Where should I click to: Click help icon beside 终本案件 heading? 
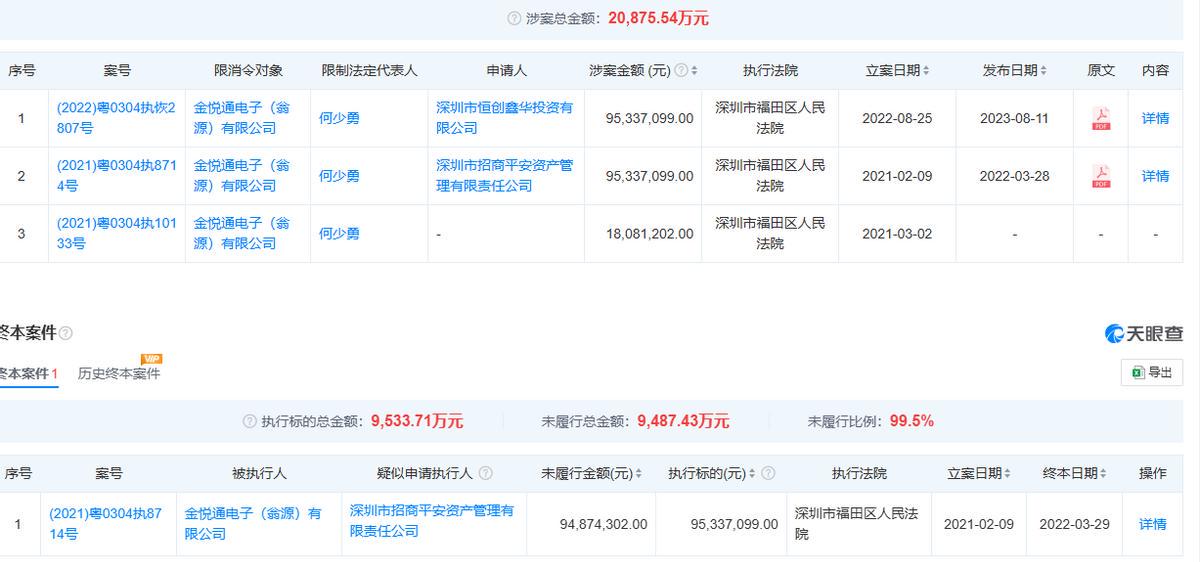pyautogui.click(x=66, y=333)
